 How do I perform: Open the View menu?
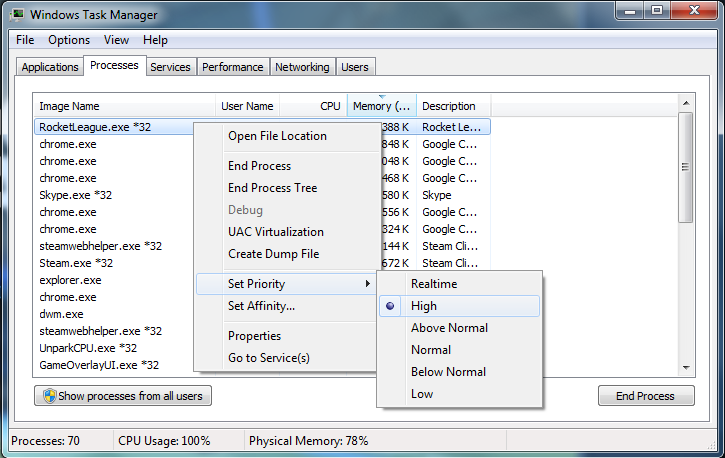[x=116, y=40]
